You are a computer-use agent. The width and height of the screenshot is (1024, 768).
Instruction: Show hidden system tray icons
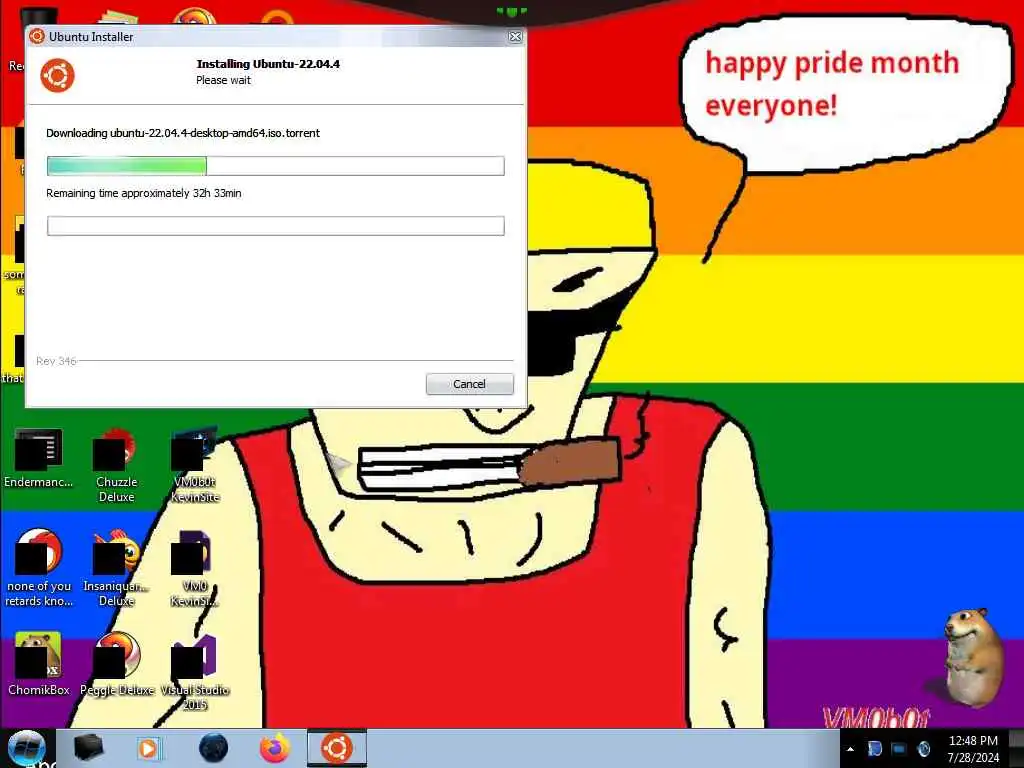[850, 749]
